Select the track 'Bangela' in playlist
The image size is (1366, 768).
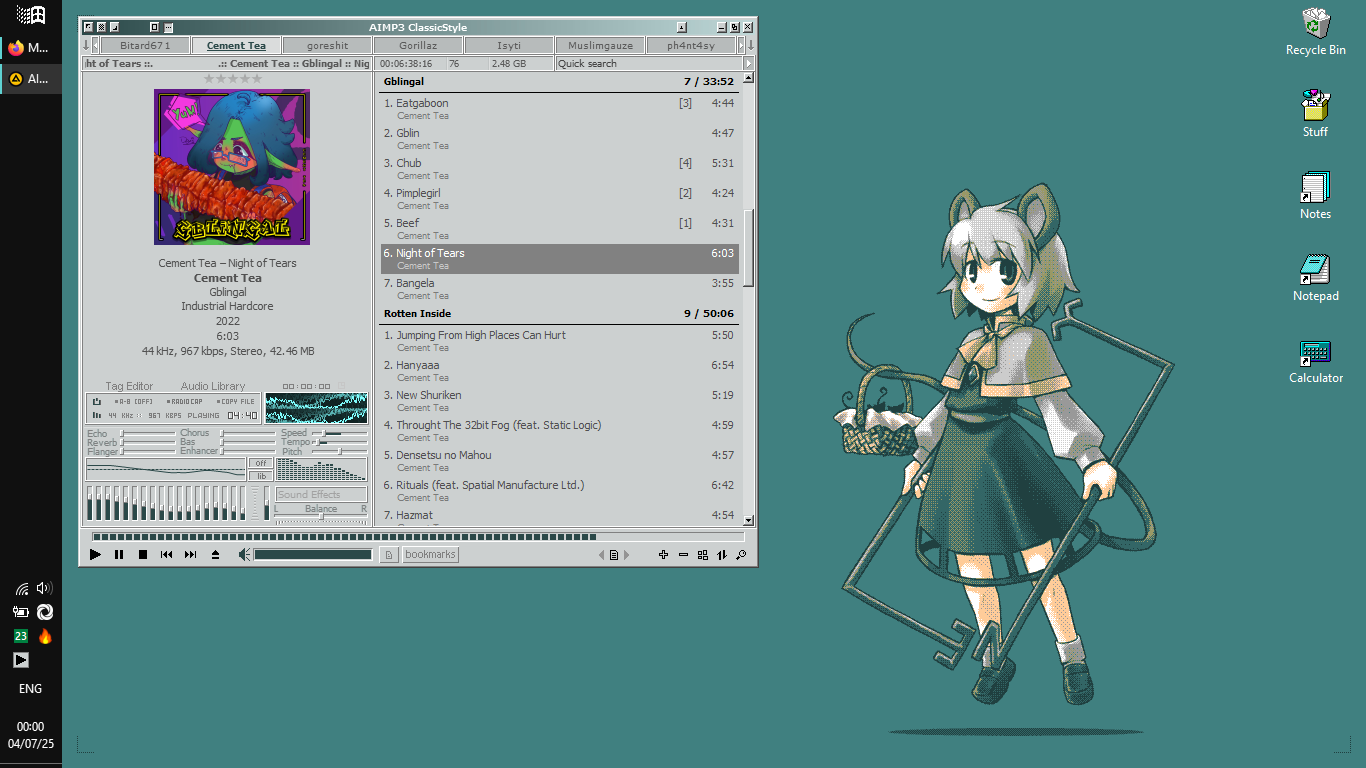pos(560,289)
